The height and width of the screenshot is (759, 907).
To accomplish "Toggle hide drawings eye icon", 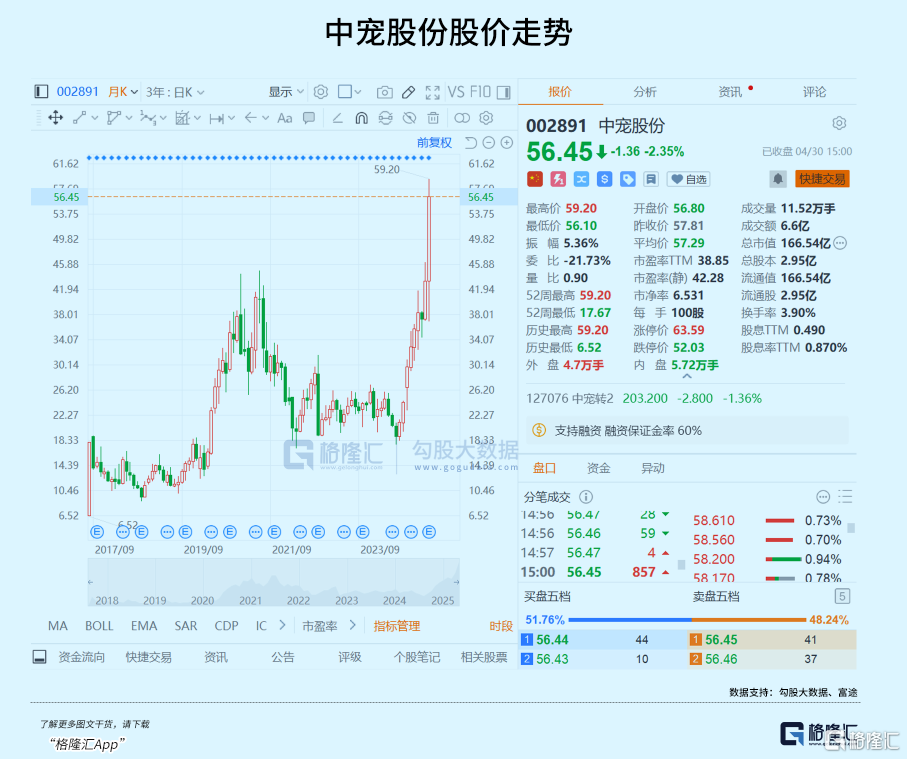I will [x=409, y=118].
